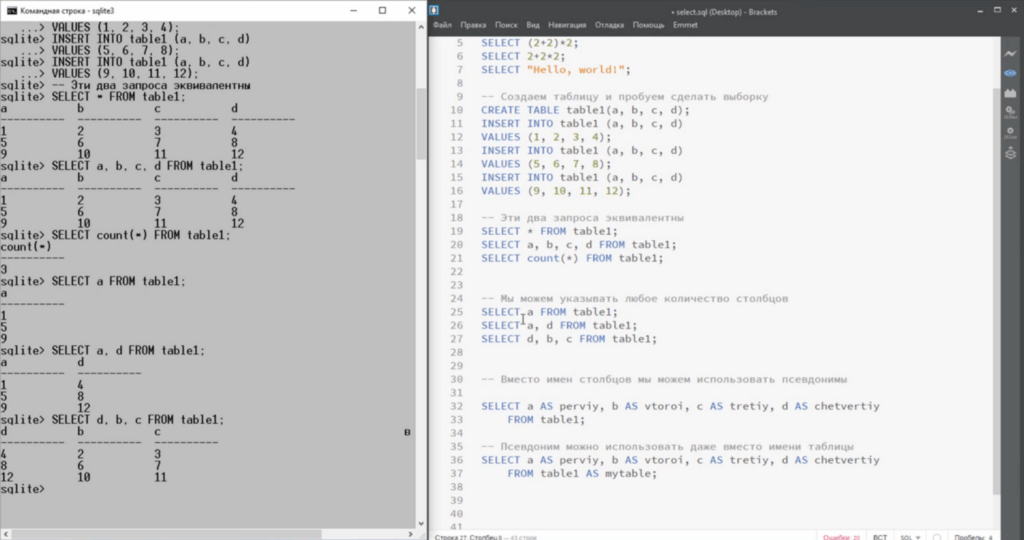Click the vertical scrollbar thumb in command prompt
Screen dimensions: 1024x540
(421, 123)
